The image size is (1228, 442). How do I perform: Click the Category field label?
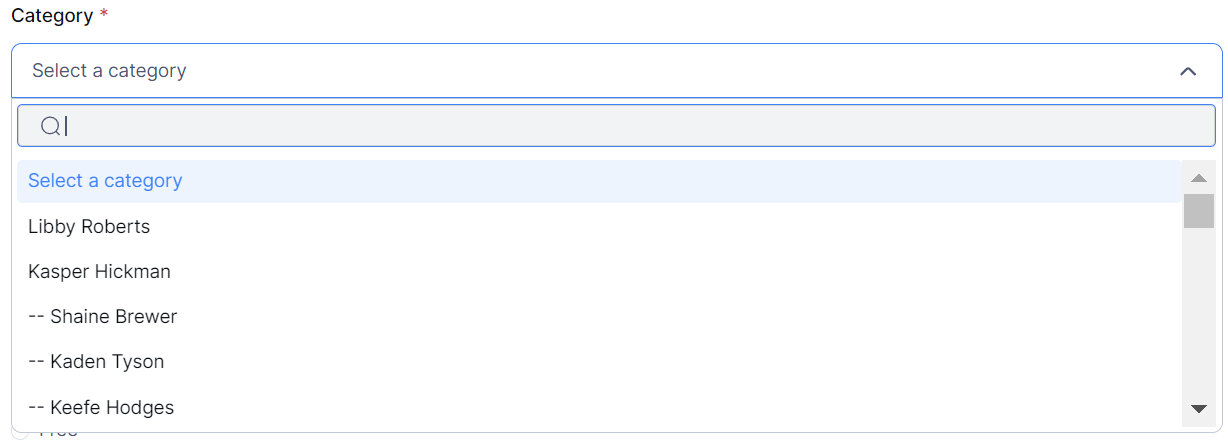[x=51, y=17]
